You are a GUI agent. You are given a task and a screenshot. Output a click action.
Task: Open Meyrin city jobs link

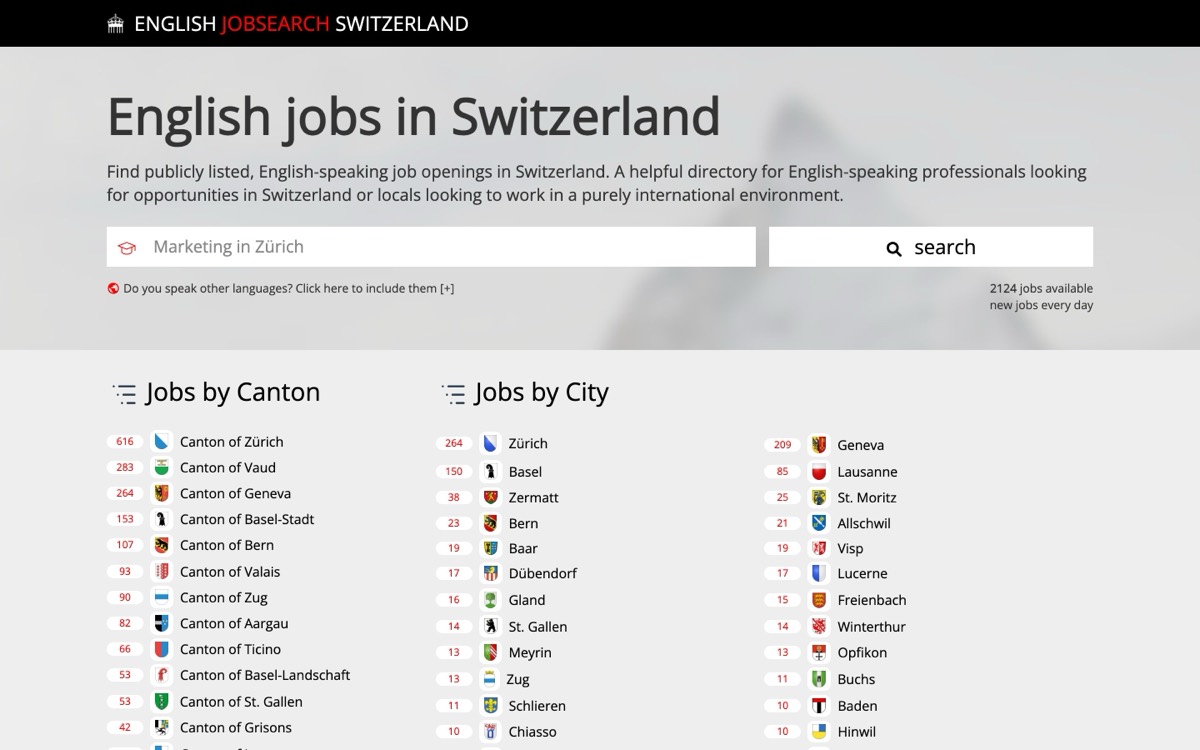530,652
